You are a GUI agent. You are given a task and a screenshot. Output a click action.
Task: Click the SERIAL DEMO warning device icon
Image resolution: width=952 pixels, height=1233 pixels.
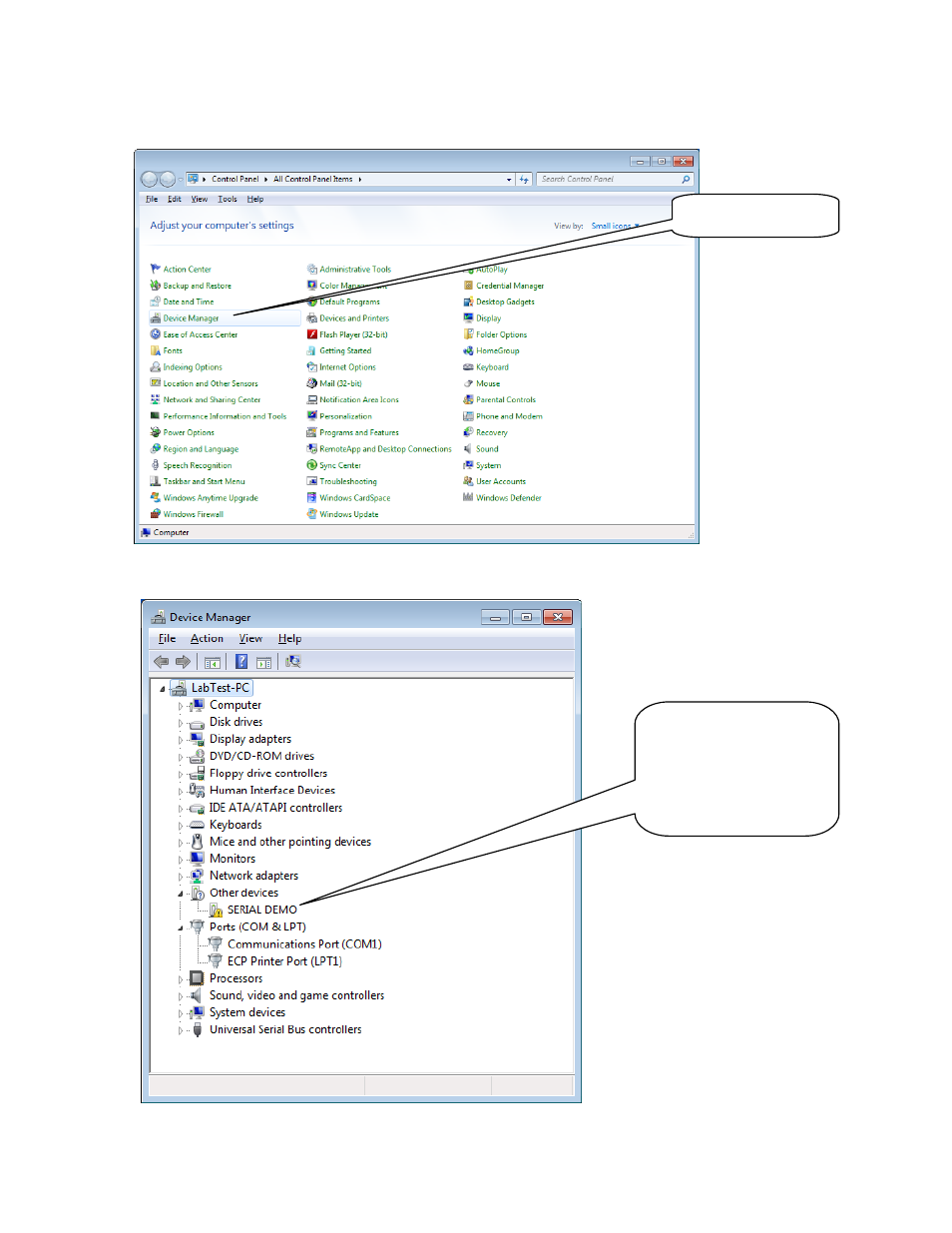[x=216, y=910]
